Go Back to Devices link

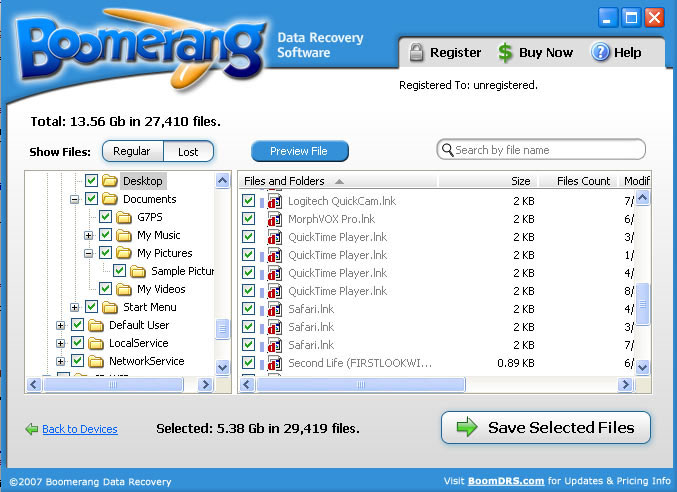(x=80, y=429)
